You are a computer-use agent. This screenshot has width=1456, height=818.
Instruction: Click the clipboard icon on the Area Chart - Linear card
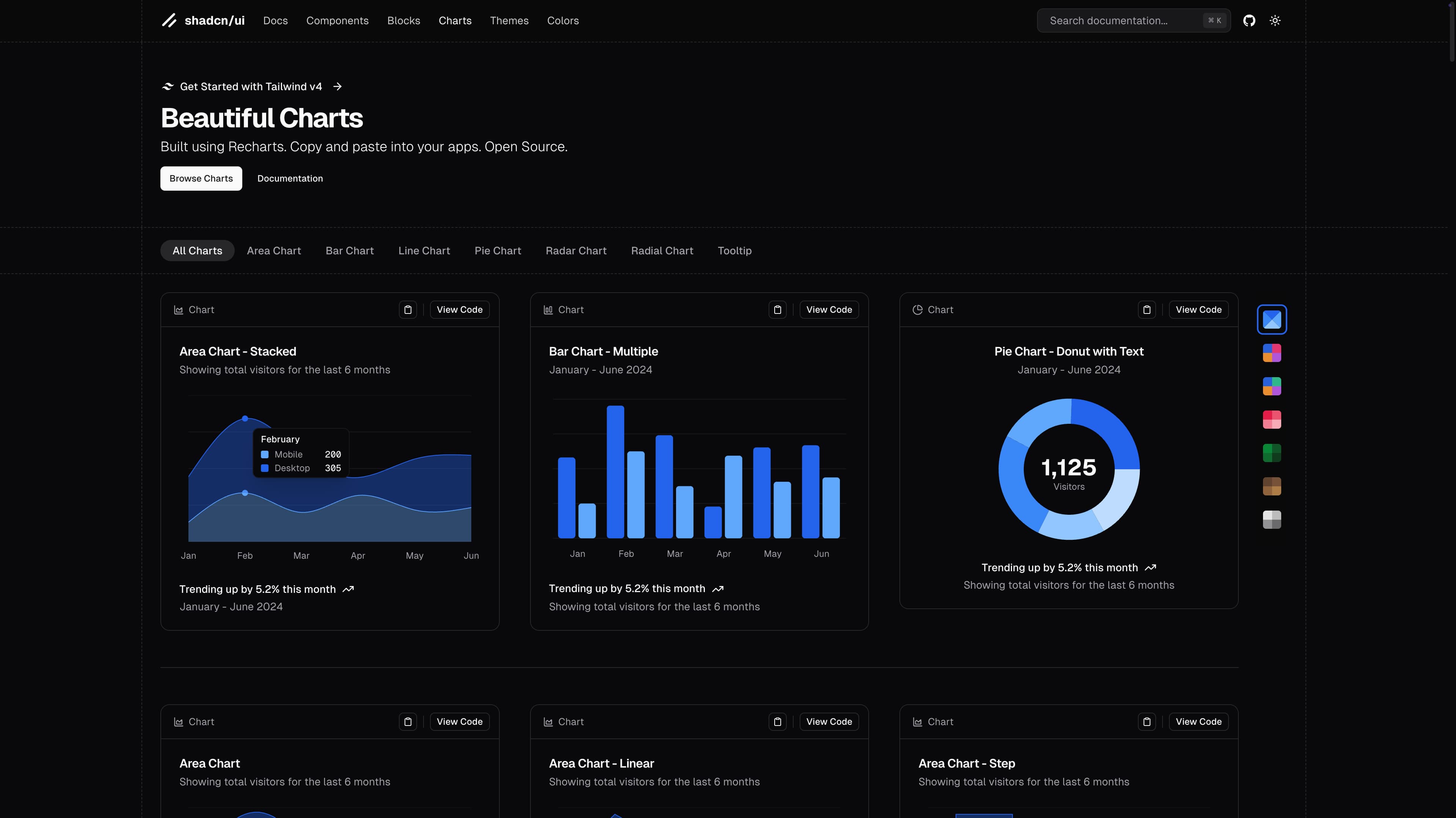coord(777,721)
